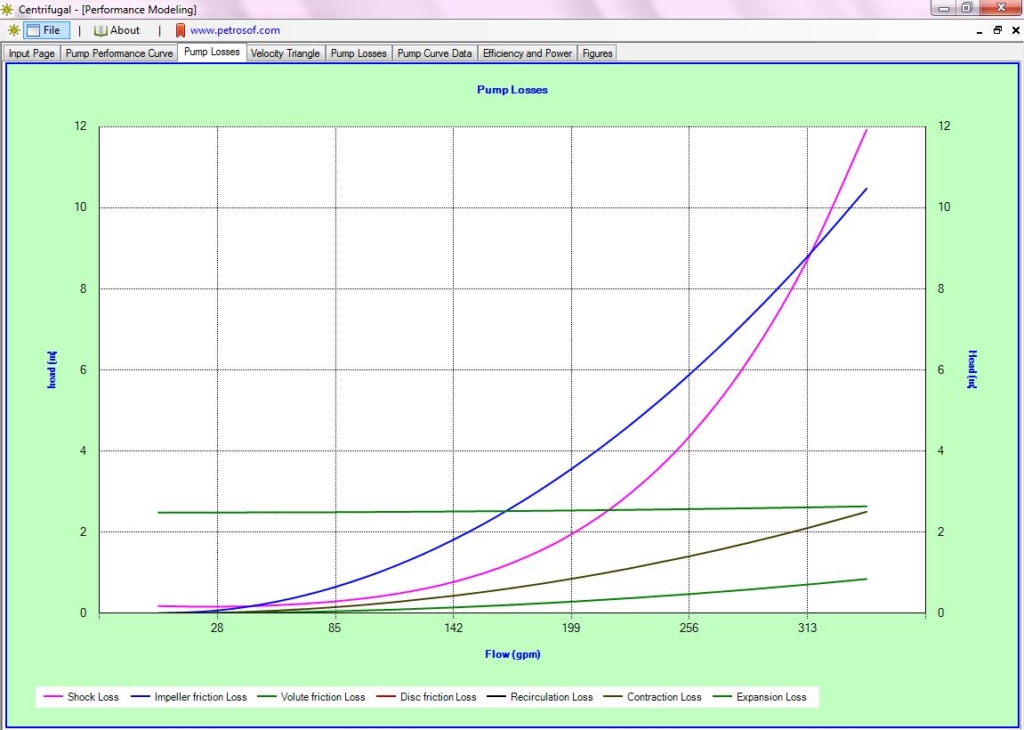Image resolution: width=1024 pixels, height=730 pixels.
Task: Go to the Velocity Triangle tab
Action: [285, 53]
